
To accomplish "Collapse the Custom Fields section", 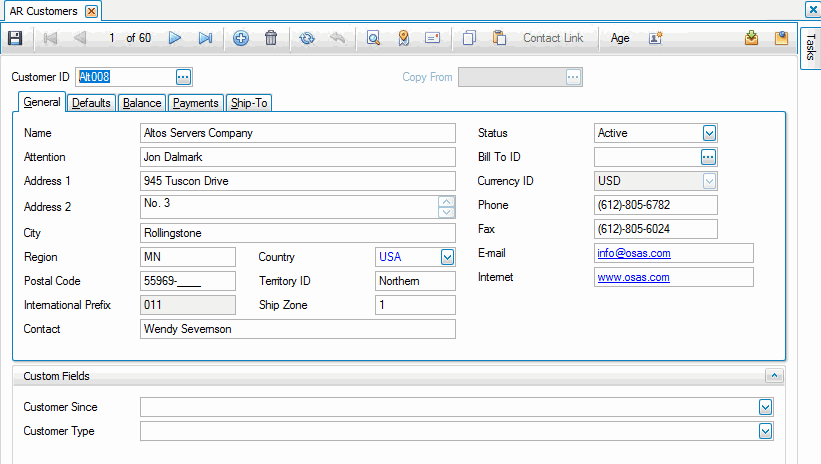I will (x=772, y=376).
